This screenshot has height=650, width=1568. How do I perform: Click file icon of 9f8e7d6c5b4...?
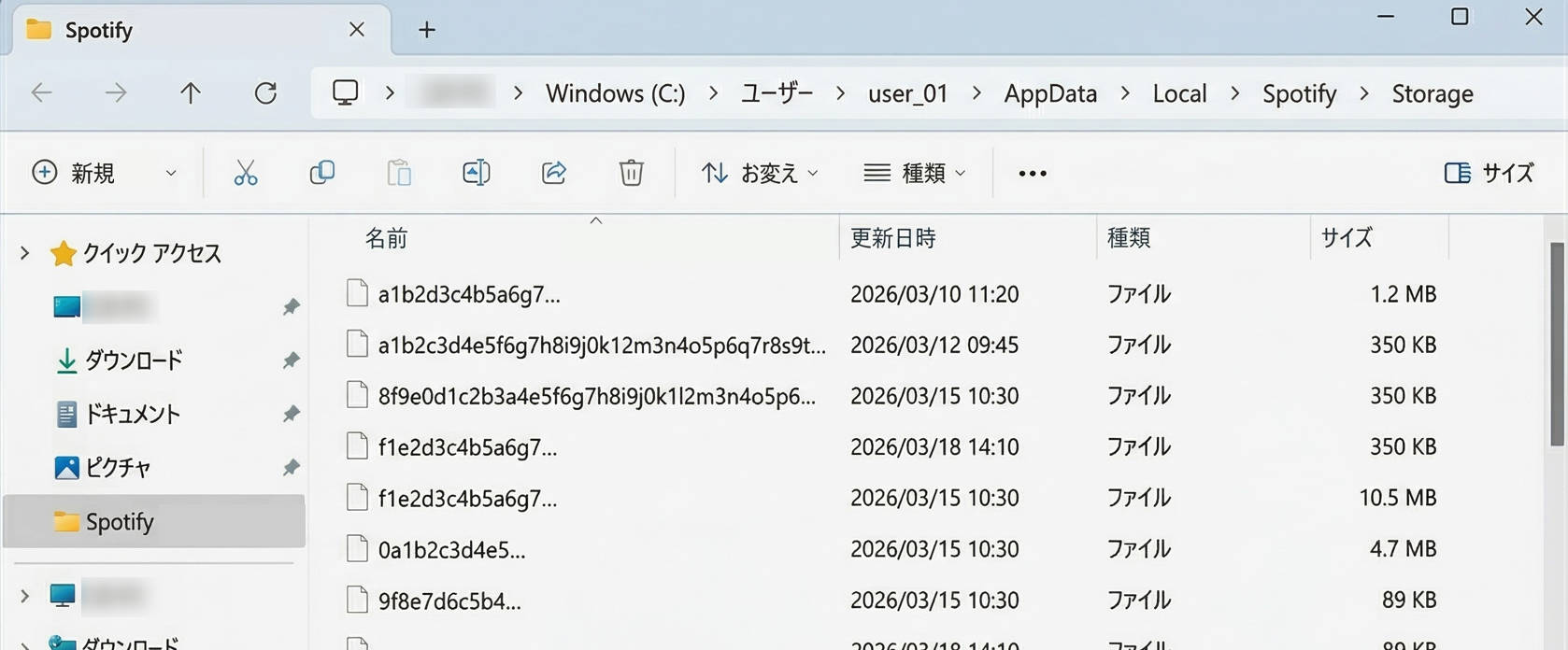point(357,600)
